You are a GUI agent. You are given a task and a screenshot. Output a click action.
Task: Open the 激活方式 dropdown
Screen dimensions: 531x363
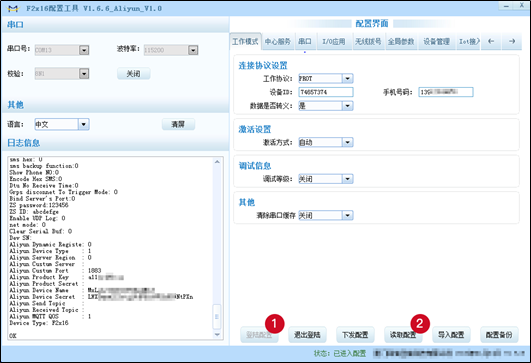point(347,142)
